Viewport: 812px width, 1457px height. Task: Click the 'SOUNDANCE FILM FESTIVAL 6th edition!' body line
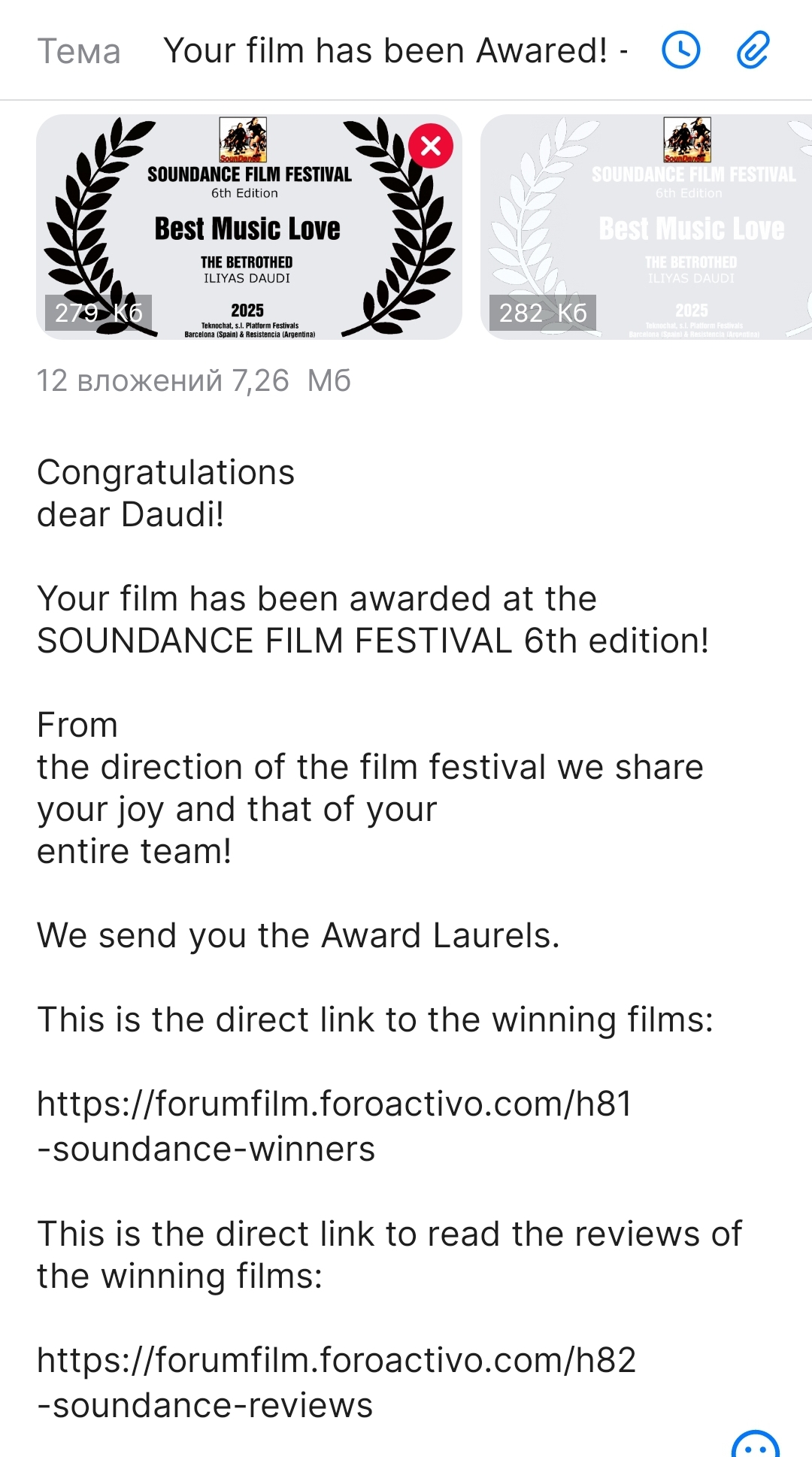pyautogui.click(x=373, y=641)
